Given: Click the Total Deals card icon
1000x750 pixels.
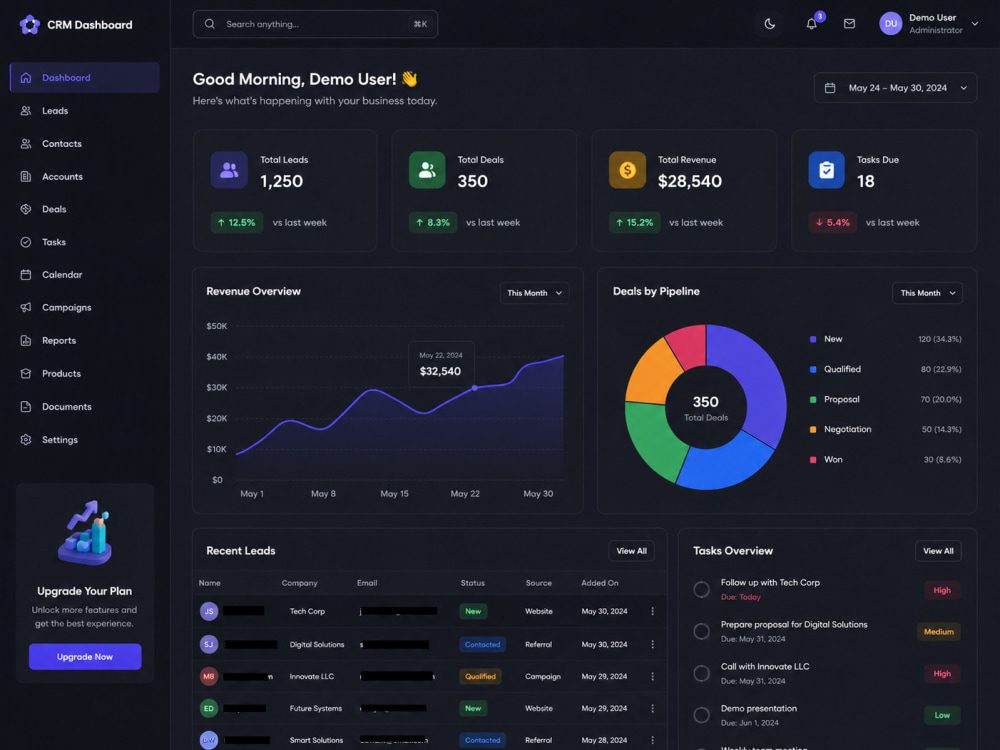Looking at the screenshot, I should pos(427,170).
